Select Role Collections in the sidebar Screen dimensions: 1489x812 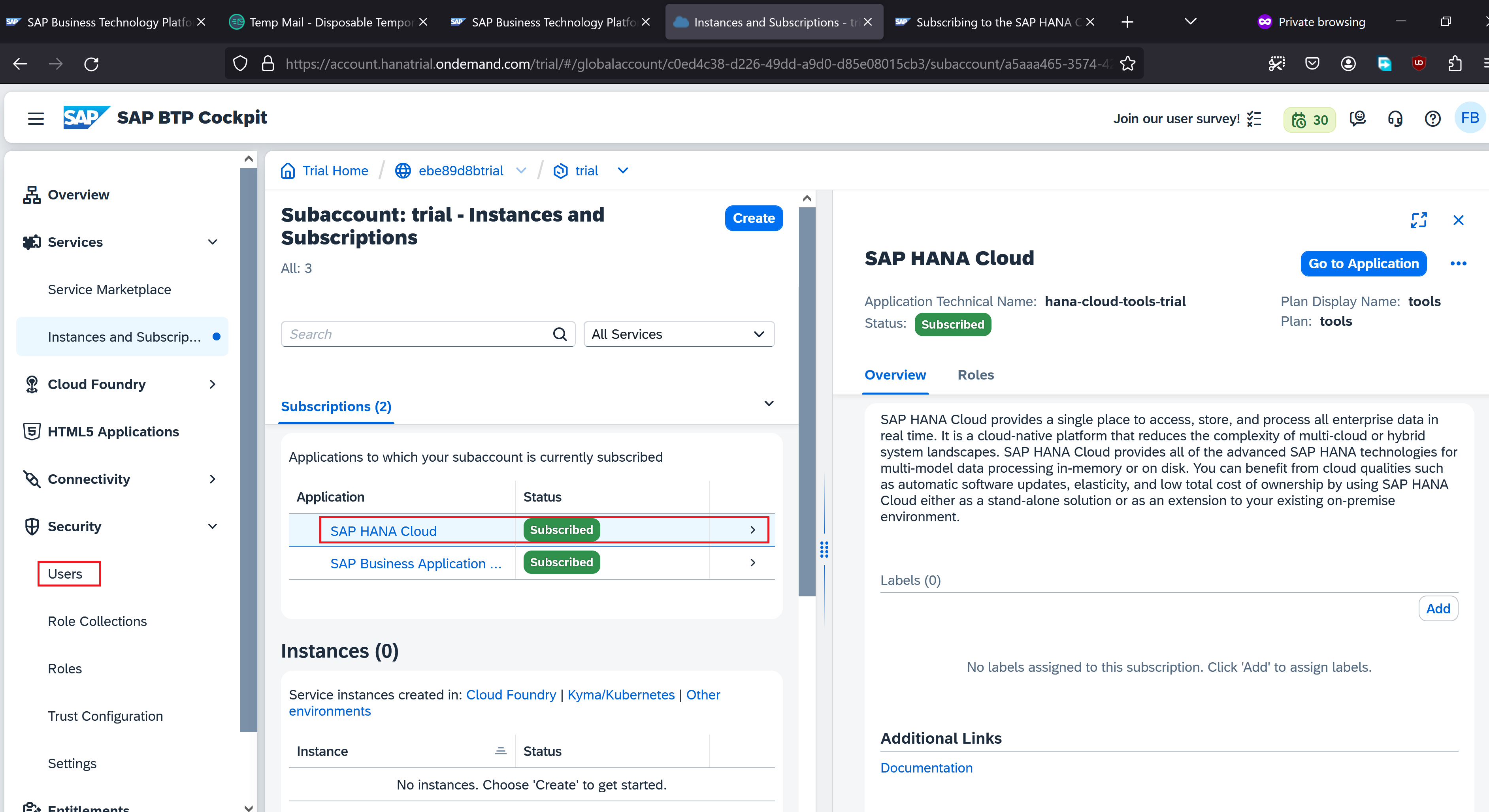(x=97, y=621)
